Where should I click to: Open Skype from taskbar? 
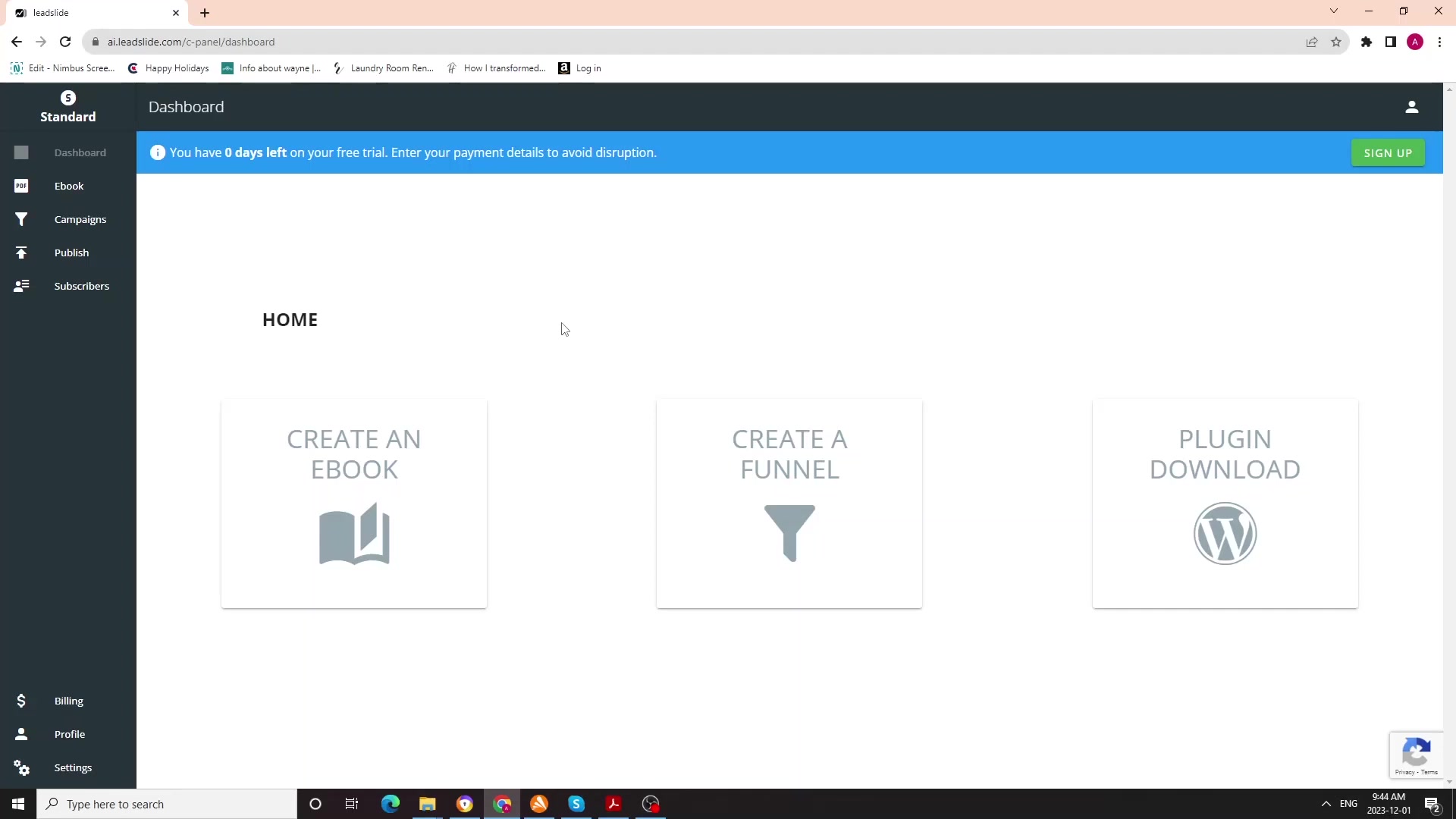[576, 804]
